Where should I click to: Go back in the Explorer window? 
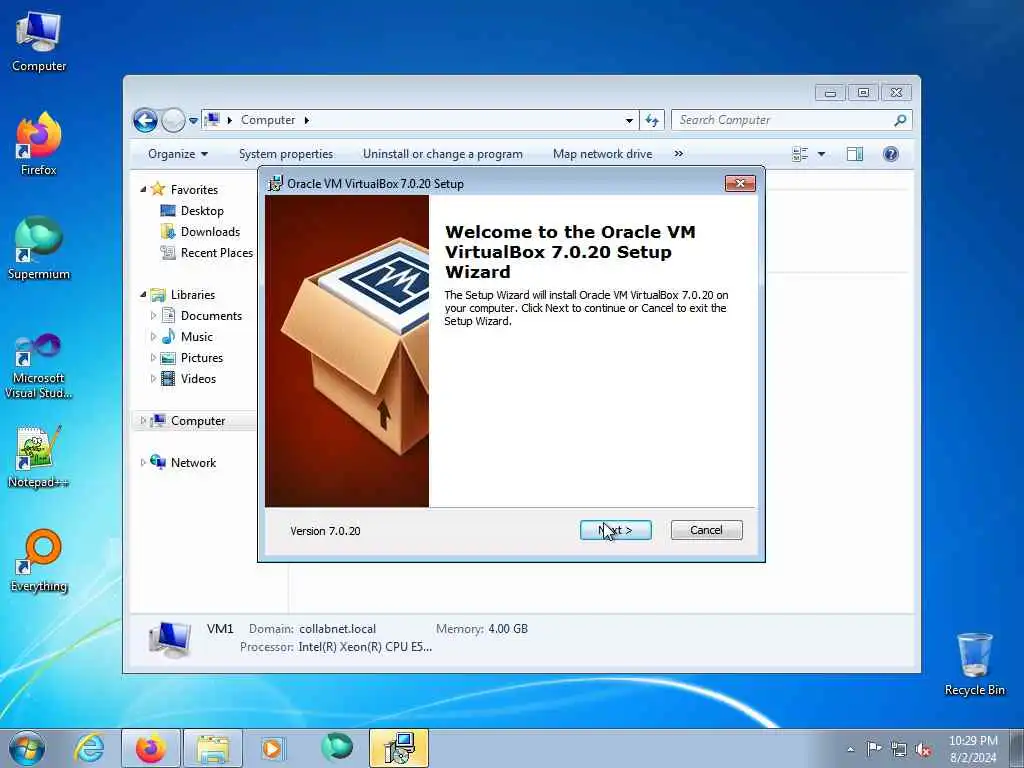point(146,120)
